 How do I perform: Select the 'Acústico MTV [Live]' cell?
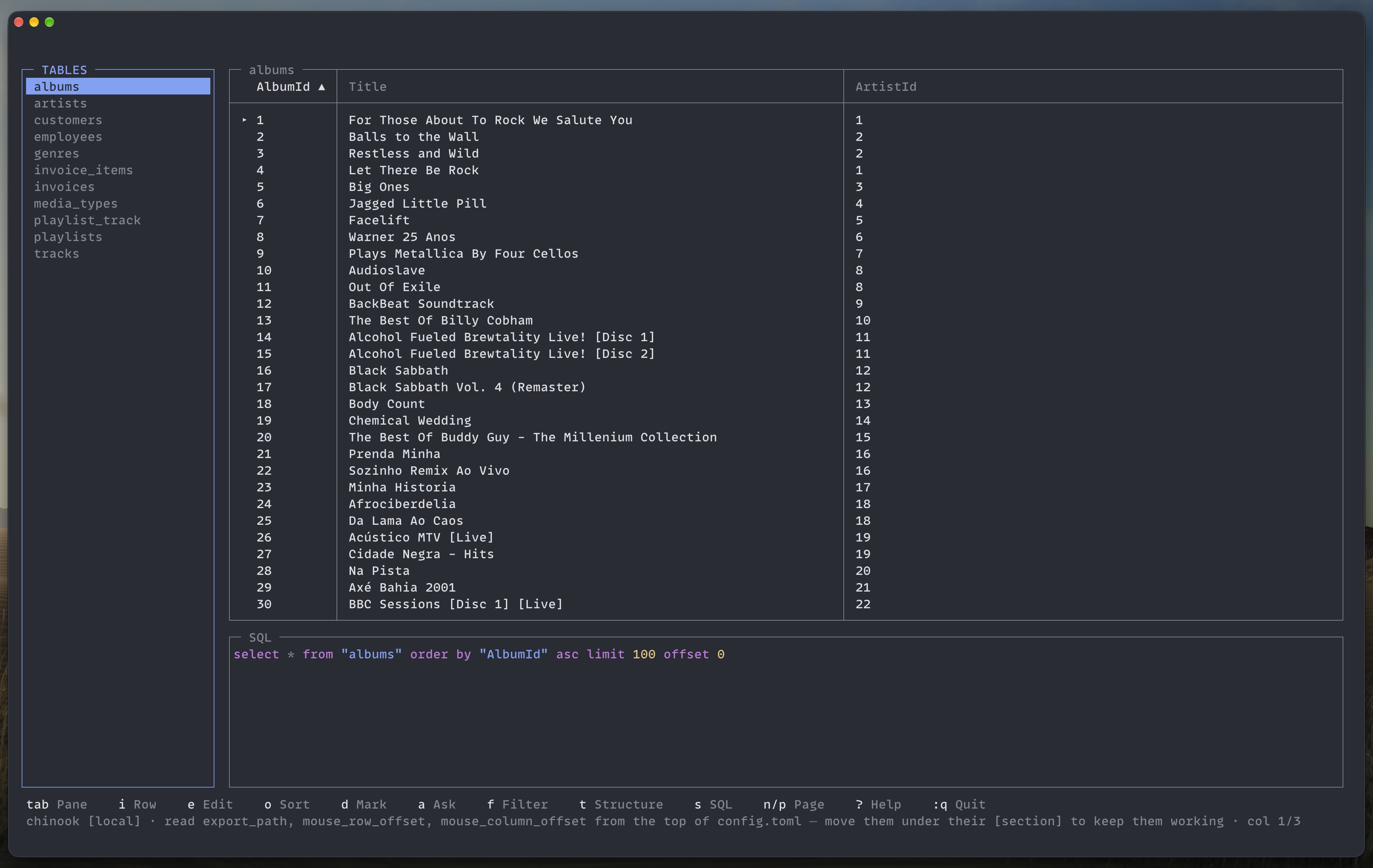(x=421, y=537)
